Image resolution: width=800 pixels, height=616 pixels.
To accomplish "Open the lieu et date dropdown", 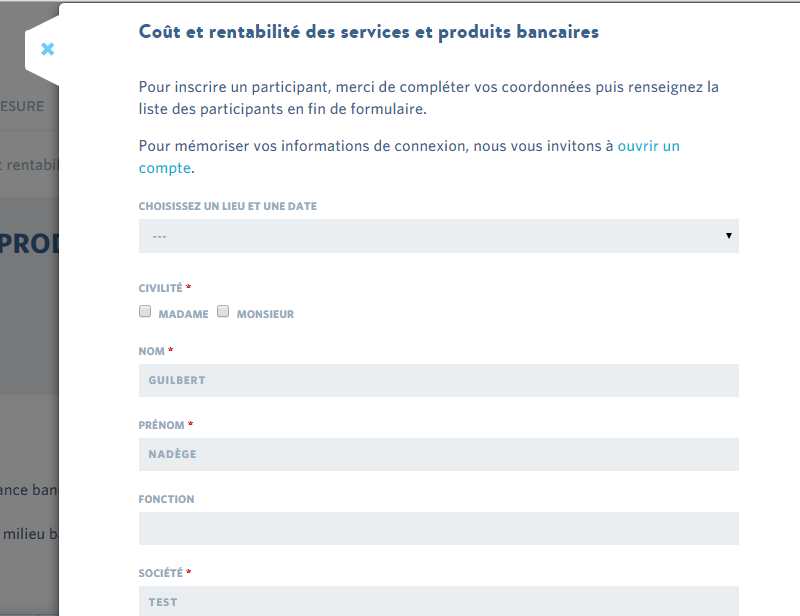I will coord(438,236).
